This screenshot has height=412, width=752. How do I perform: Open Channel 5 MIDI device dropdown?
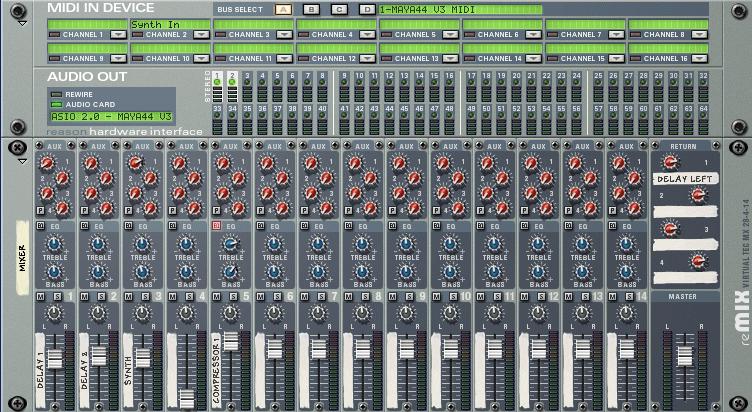point(450,35)
